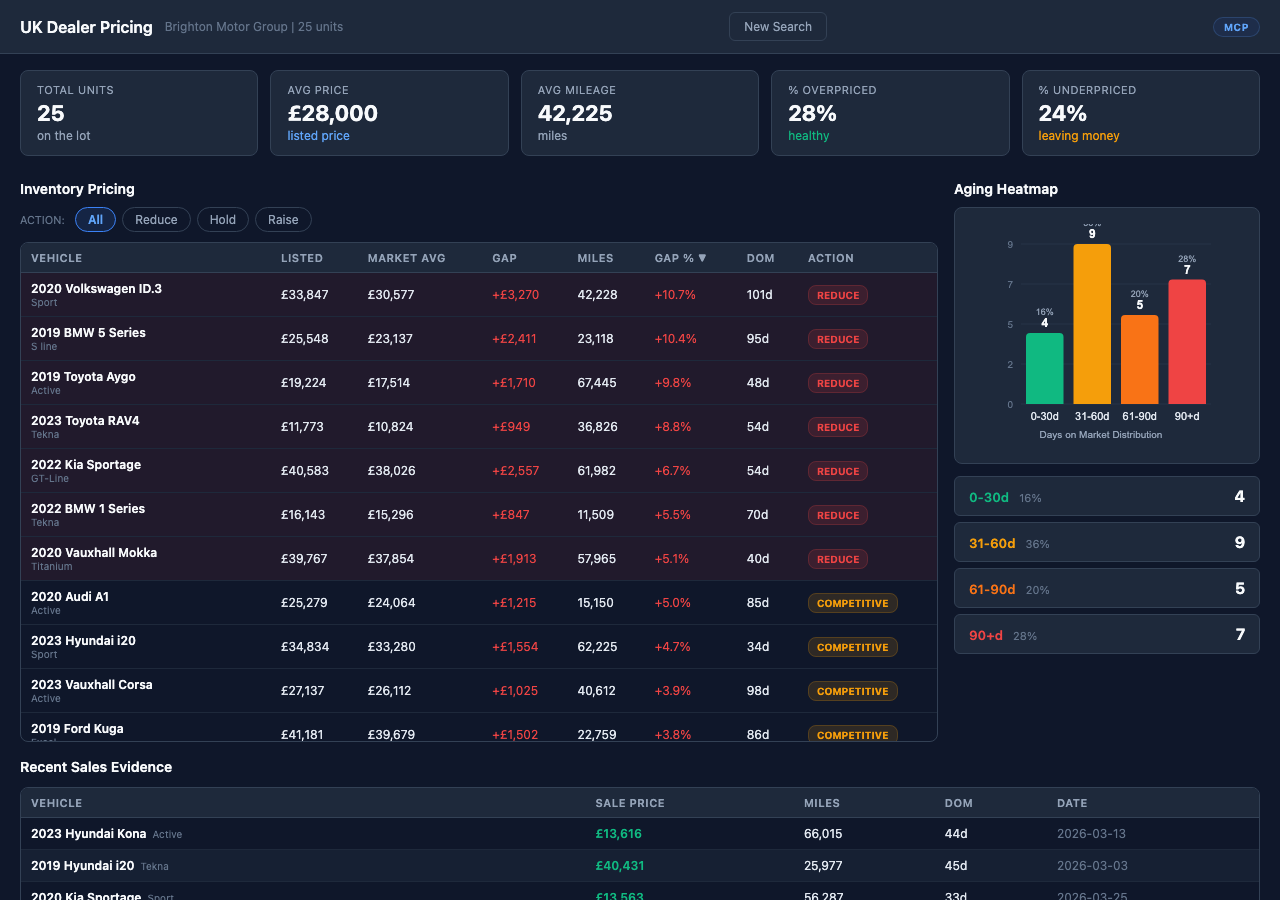Sort by the DOM header in Inventory Pricing
The height and width of the screenshot is (900, 1280).
pos(760,258)
